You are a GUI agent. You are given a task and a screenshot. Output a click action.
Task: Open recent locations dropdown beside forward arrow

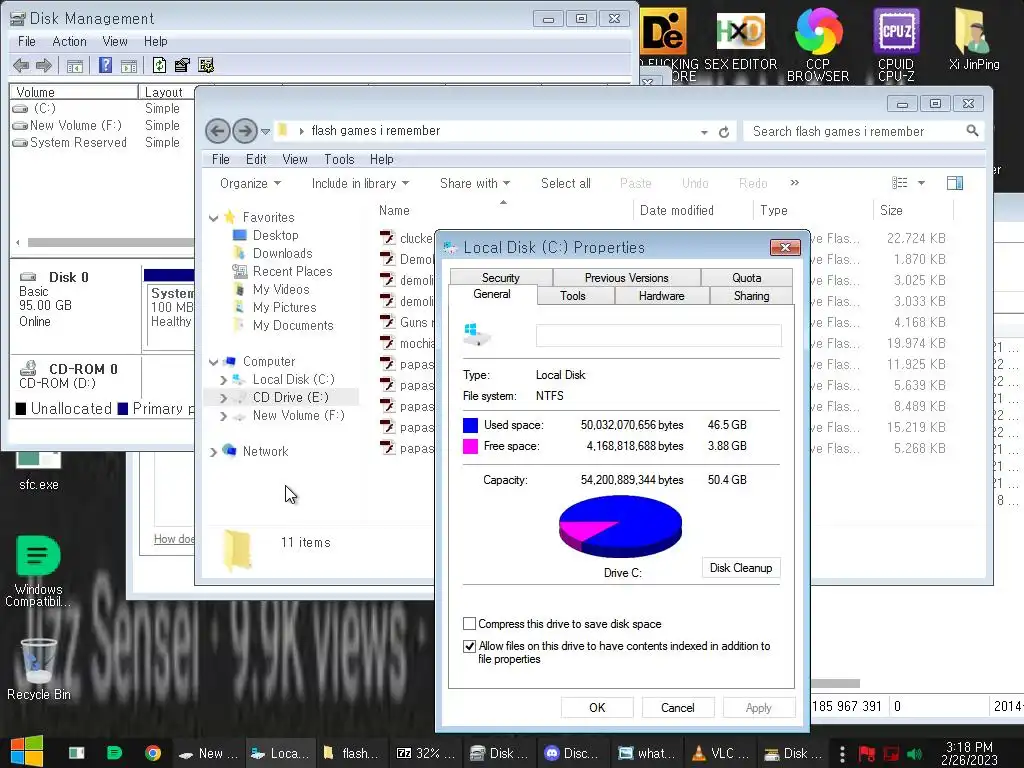point(265,131)
